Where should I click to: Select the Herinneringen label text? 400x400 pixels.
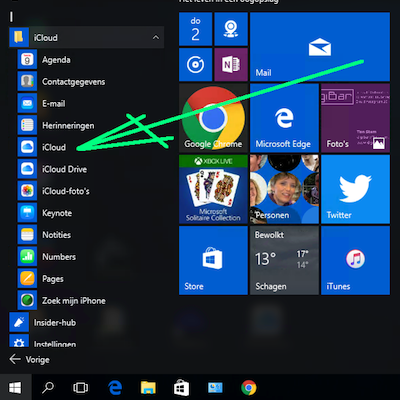[x=68, y=125]
